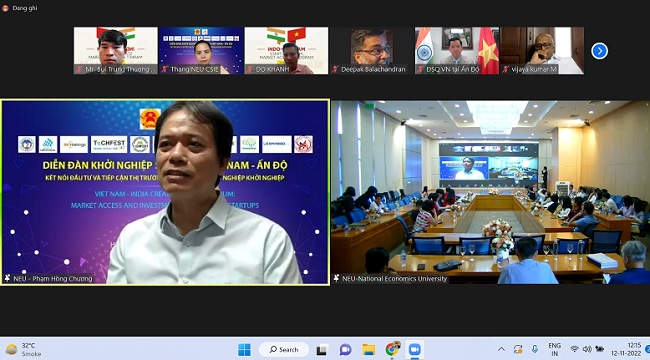This screenshot has height=360, width=650.
Task: Open the volume control in tray
Action: tap(587, 350)
